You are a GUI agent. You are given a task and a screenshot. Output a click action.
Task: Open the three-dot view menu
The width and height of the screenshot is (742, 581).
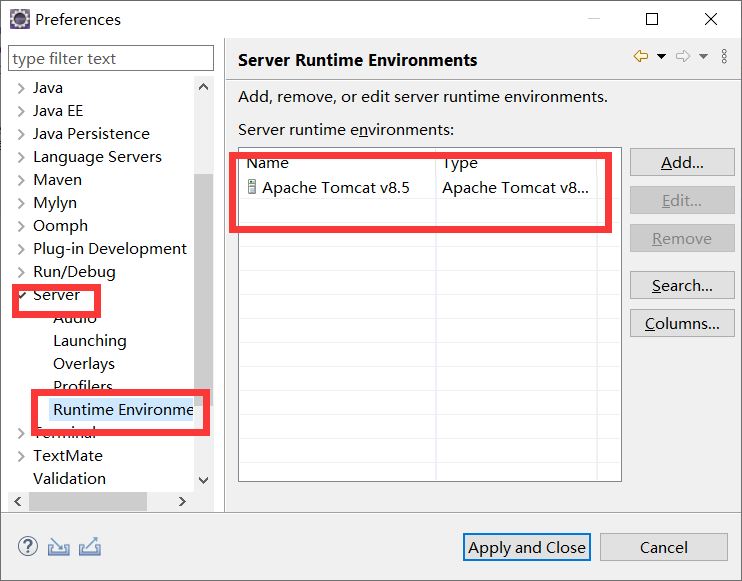pos(724,57)
